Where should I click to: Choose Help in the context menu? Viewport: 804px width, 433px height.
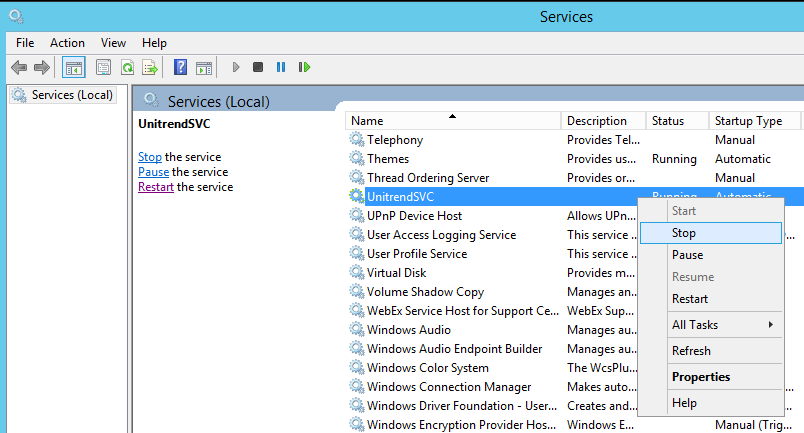pos(711,403)
